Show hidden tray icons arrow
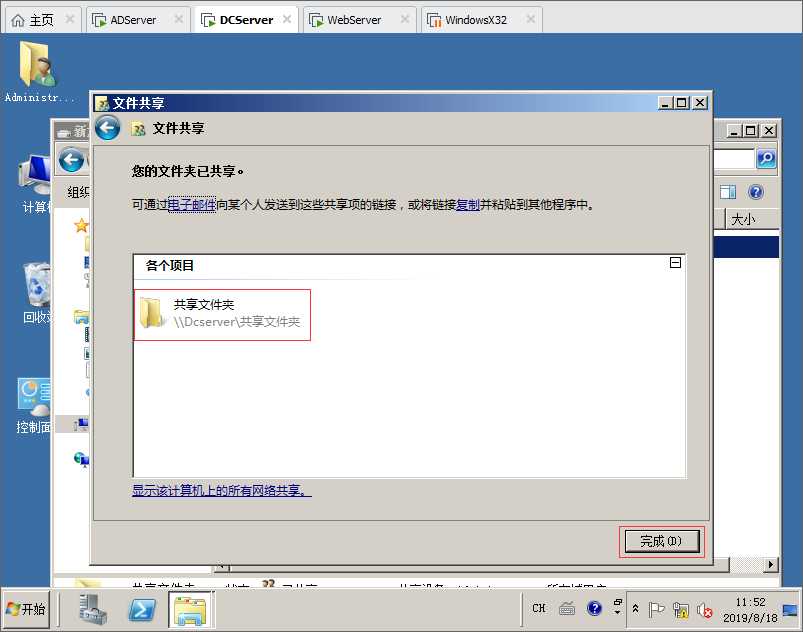The image size is (803, 632). (x=635, y=608)
